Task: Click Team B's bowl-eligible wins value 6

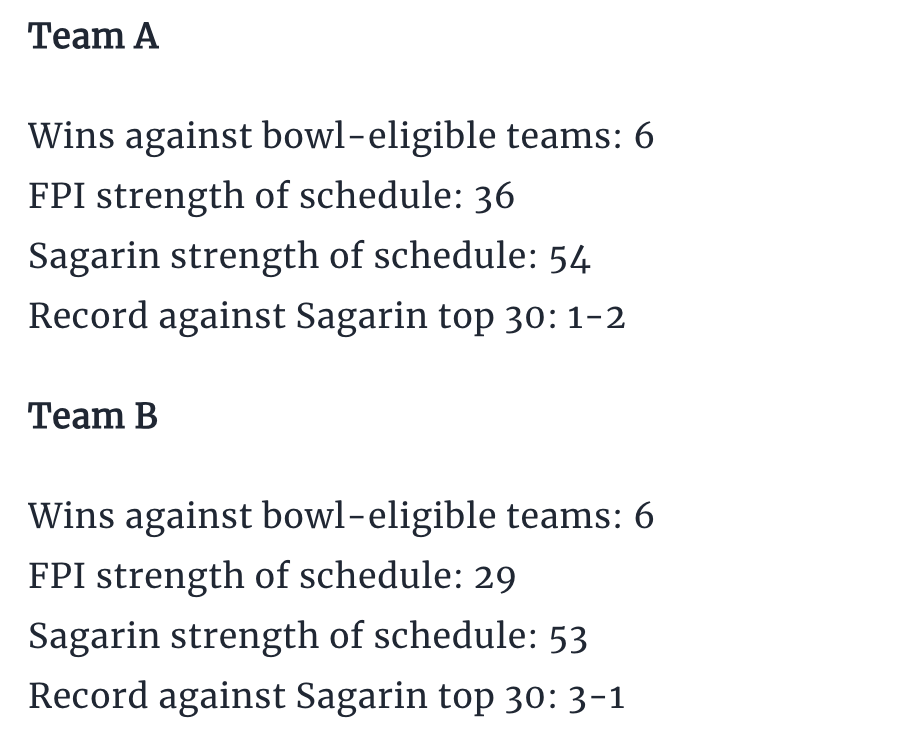Action: click(643, 515)
